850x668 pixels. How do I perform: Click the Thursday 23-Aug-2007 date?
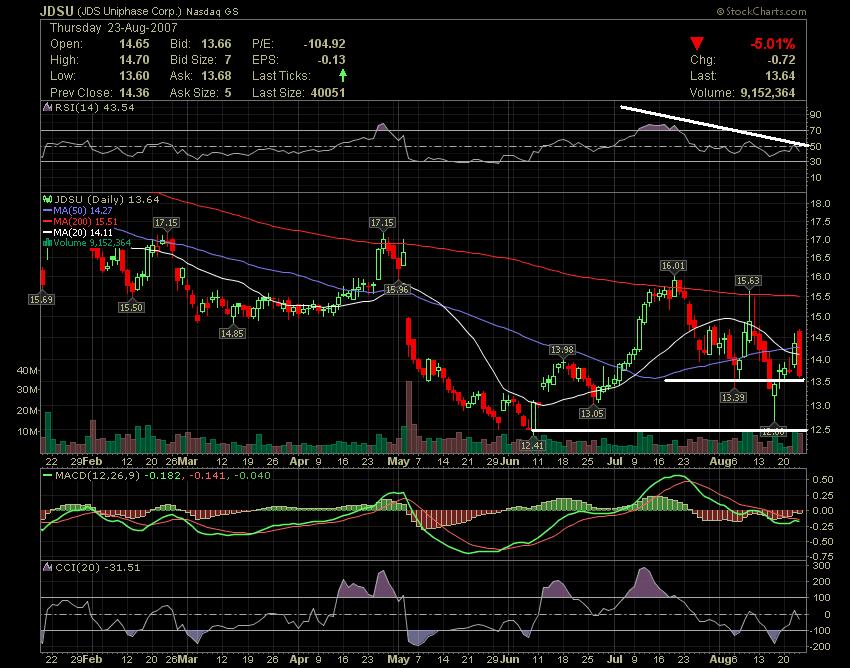click(114, 28)
